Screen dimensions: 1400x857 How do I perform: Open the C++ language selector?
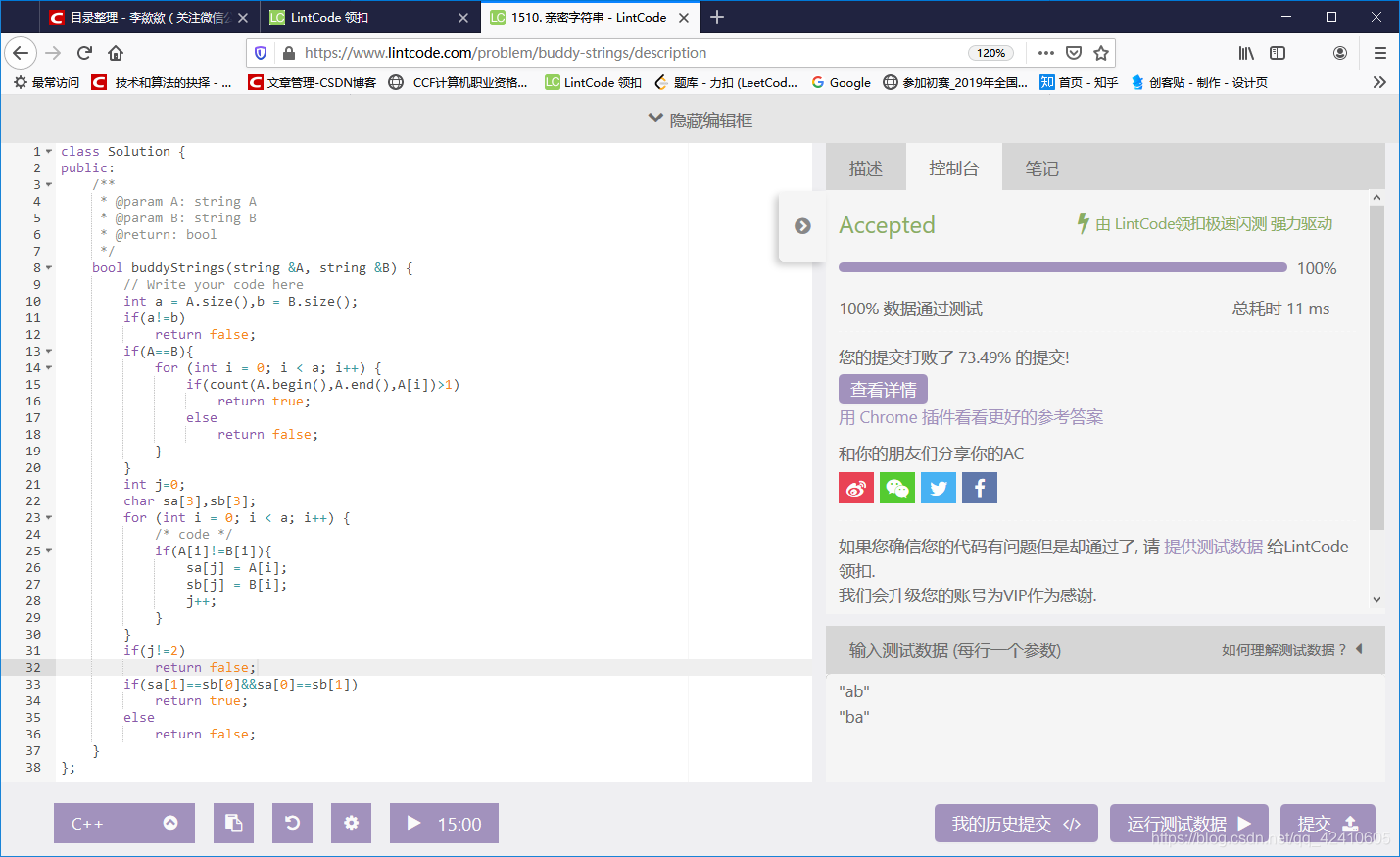pos(123,823)
